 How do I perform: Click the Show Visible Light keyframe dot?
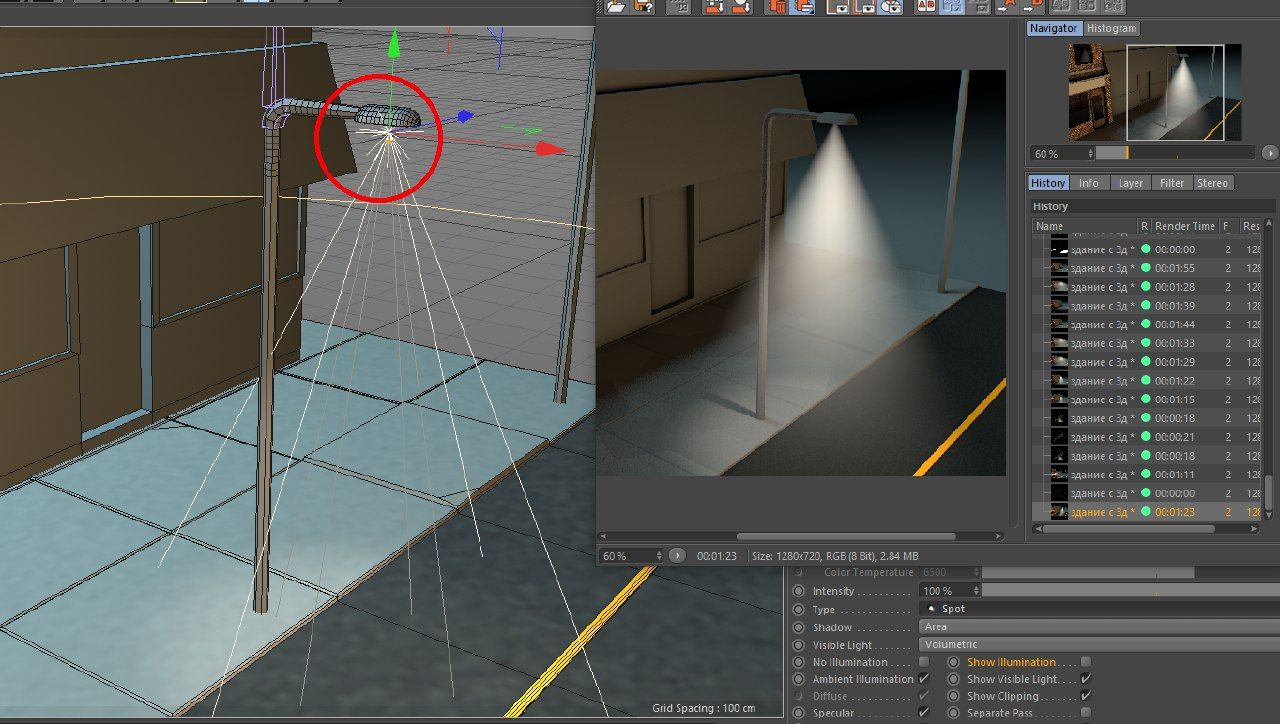click(953, 679)
